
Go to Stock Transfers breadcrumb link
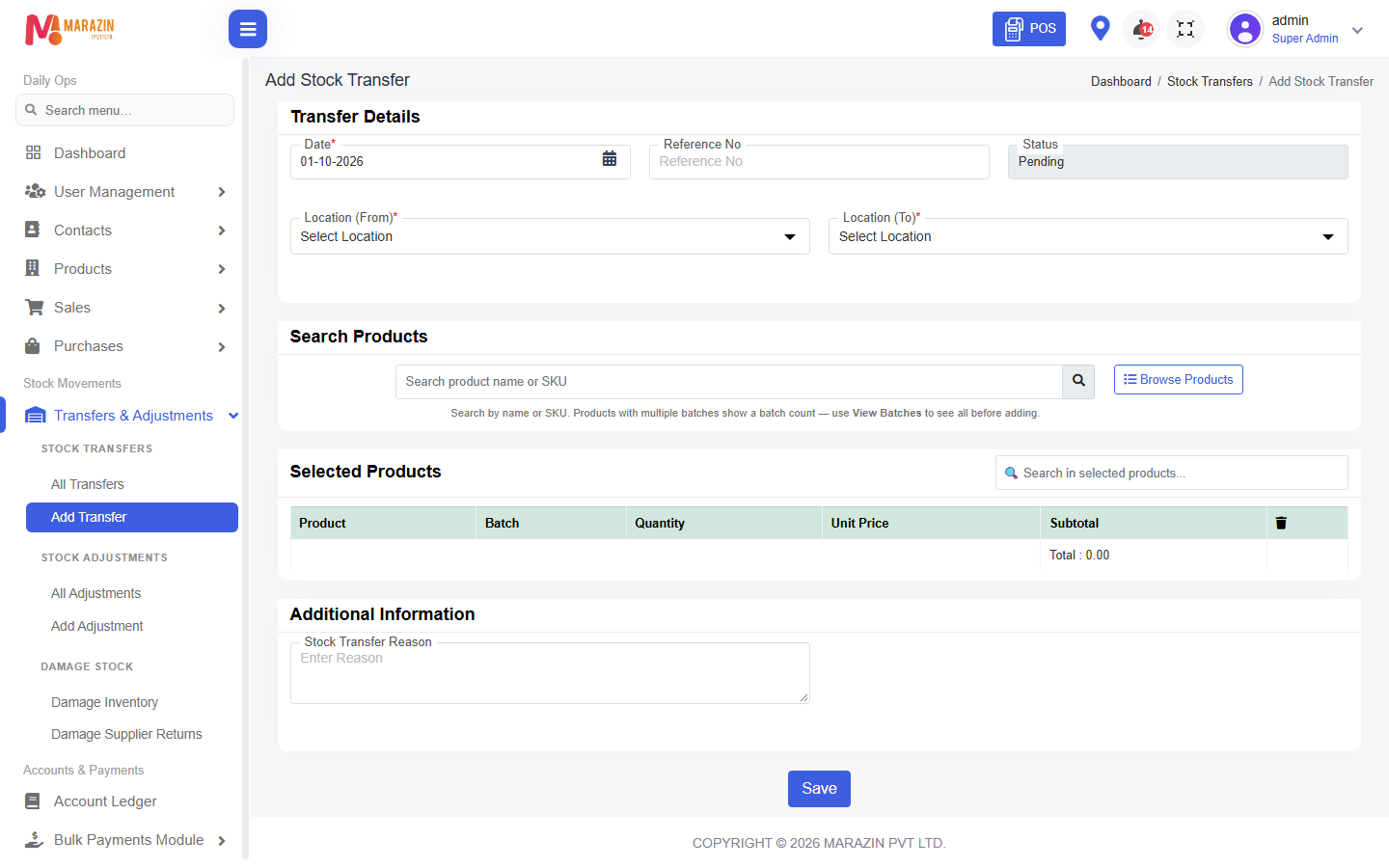1210,81
